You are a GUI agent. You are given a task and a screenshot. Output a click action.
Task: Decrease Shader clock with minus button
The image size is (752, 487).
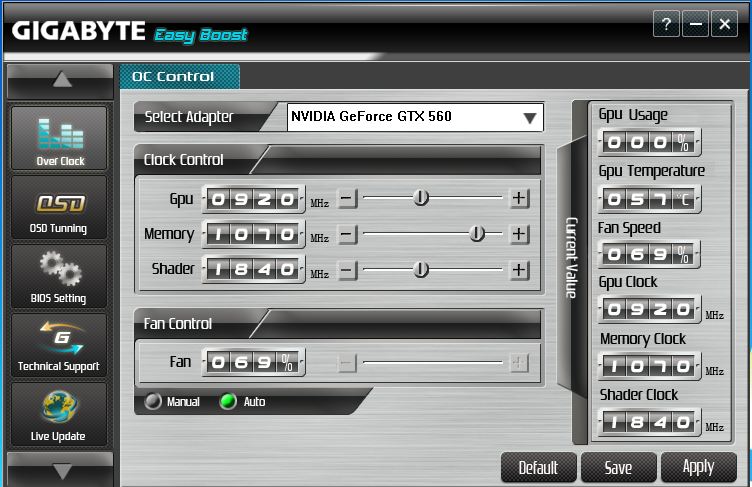(x=347, y=270)
